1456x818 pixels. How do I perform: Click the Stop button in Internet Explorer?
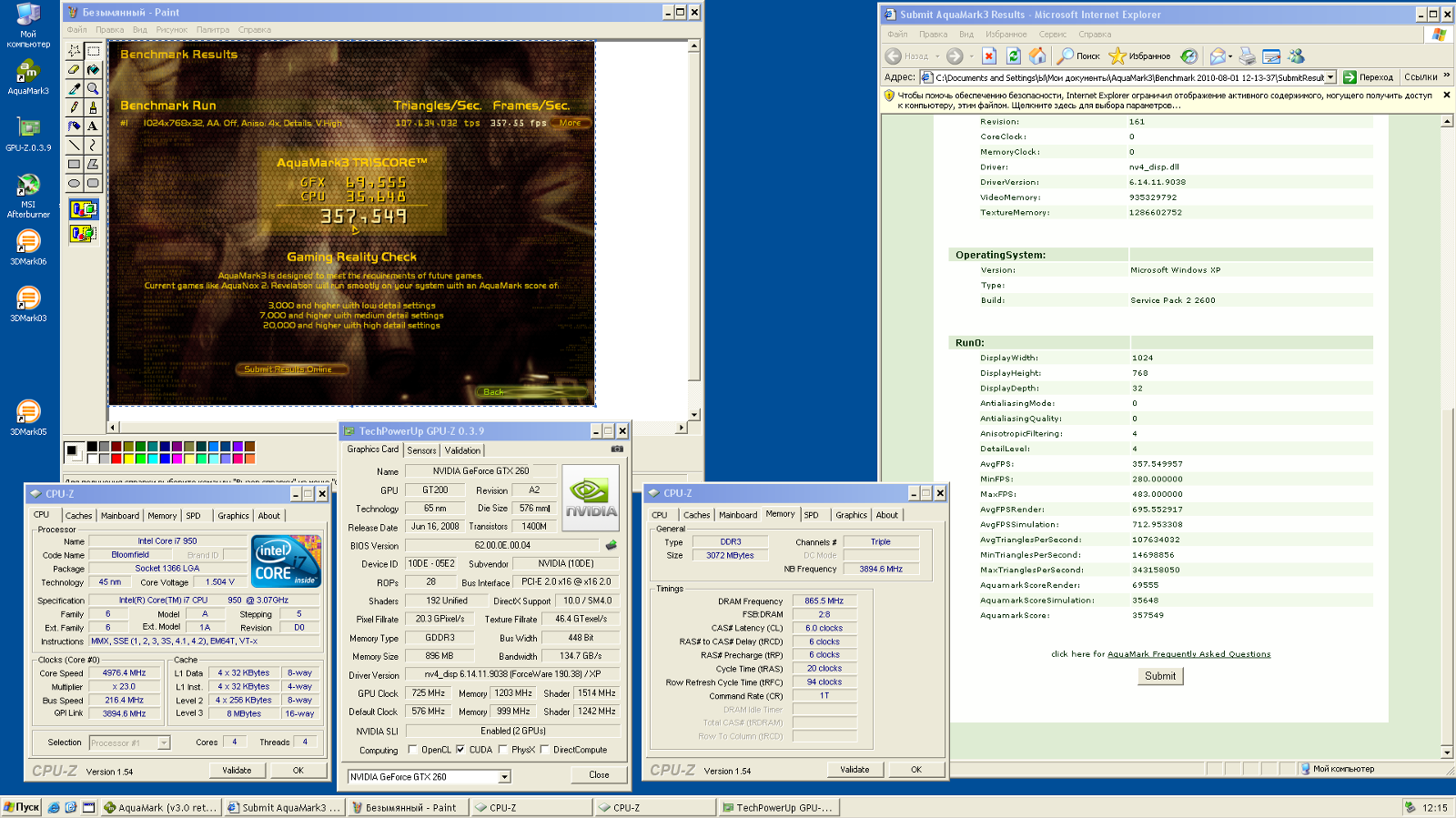pyautogui.click(x=989, y=56)
